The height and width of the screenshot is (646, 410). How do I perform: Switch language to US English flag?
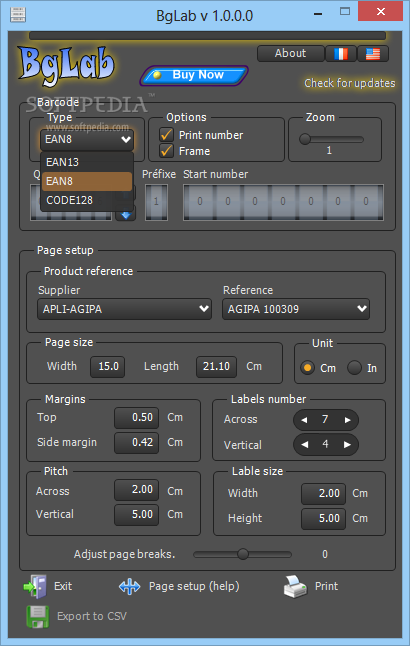click(373, 54)
